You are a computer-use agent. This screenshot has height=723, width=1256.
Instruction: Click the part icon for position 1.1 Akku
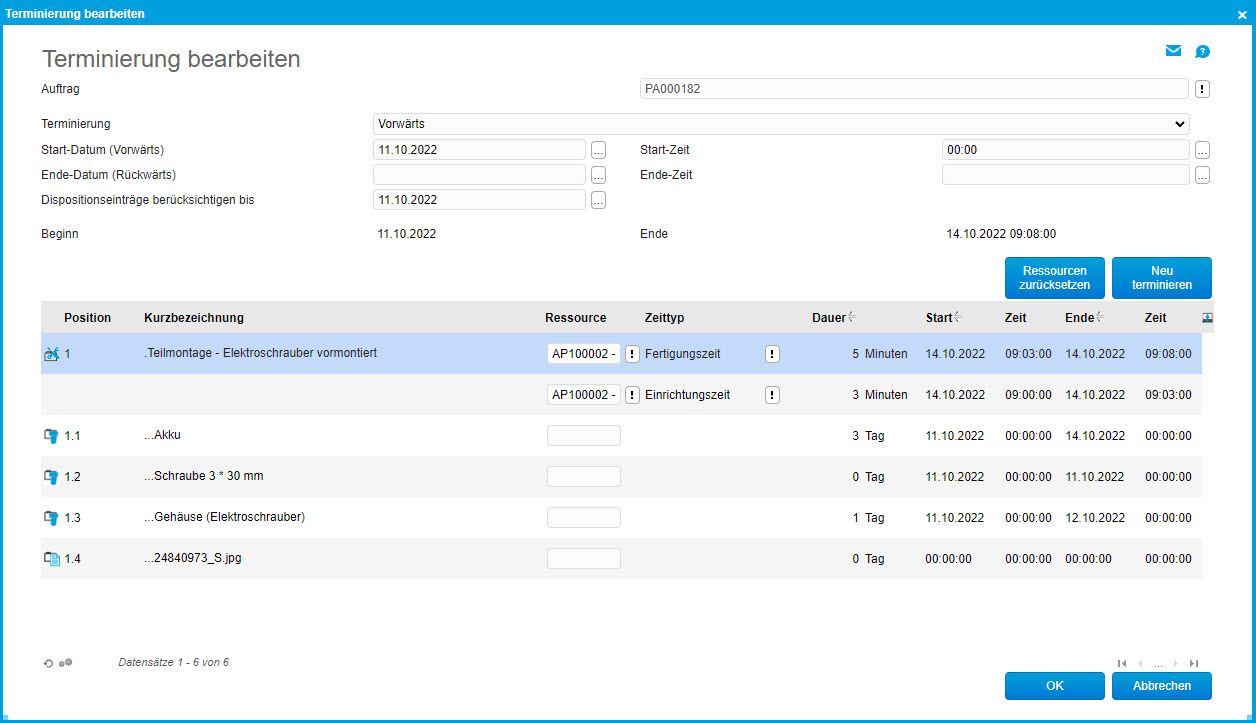coord(52,436)
